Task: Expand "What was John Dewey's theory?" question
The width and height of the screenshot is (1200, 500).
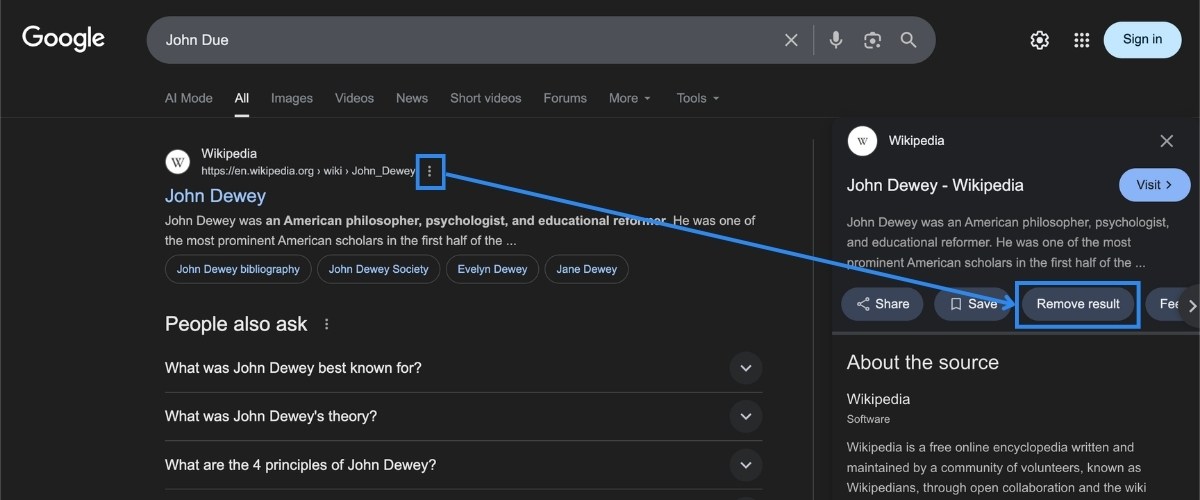Action: [x=463, y=416]
